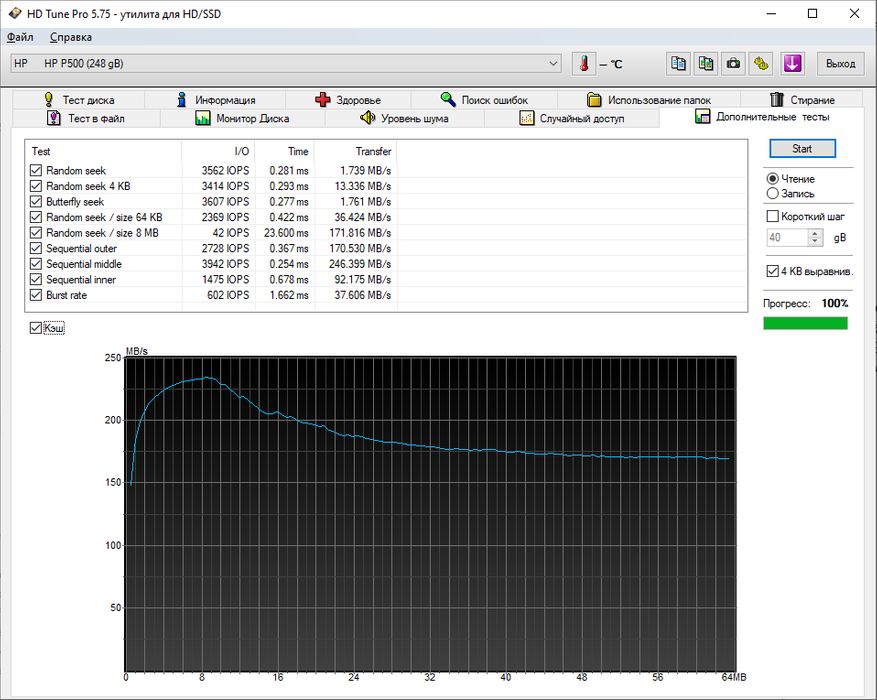Screen dimensions: 877x700
Task: Uncheck the Sequential inner checkbox
Action: click(36, 280)
